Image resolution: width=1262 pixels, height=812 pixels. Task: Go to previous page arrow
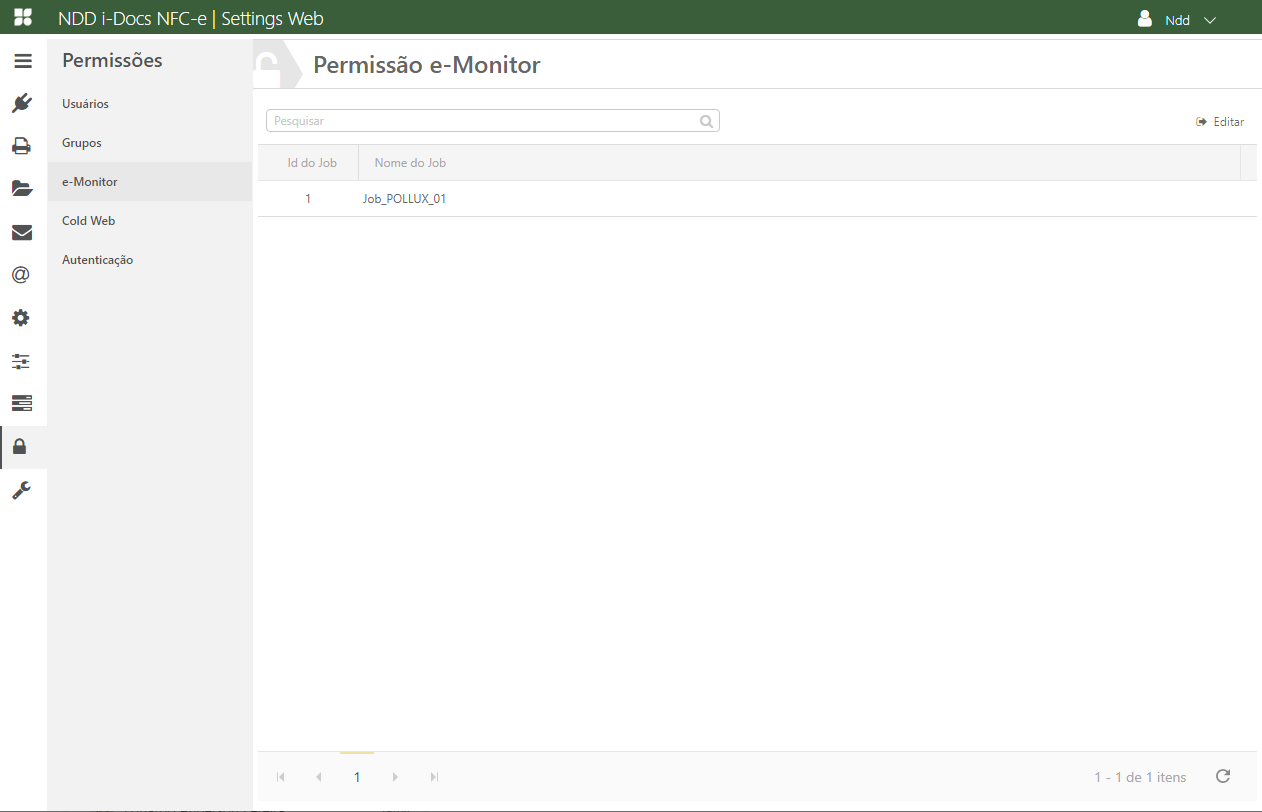[319, 777]
